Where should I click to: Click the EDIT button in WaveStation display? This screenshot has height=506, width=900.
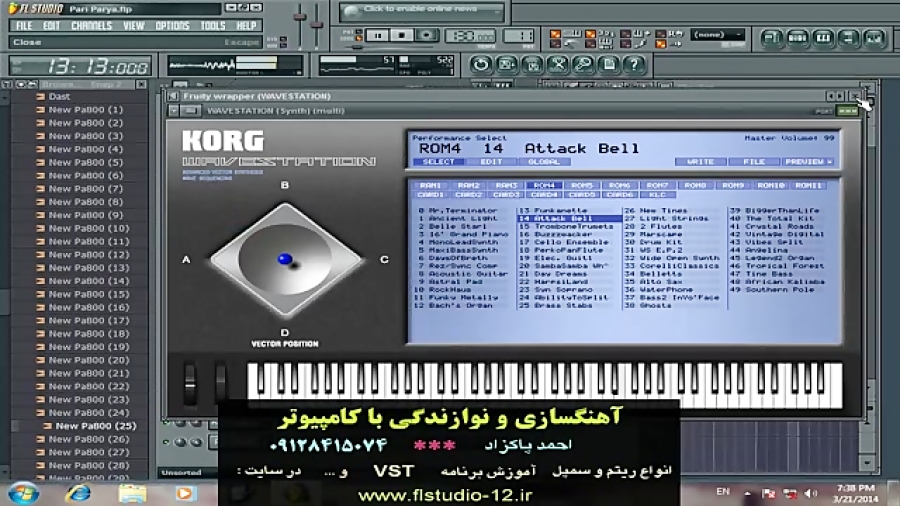[491, 162]
